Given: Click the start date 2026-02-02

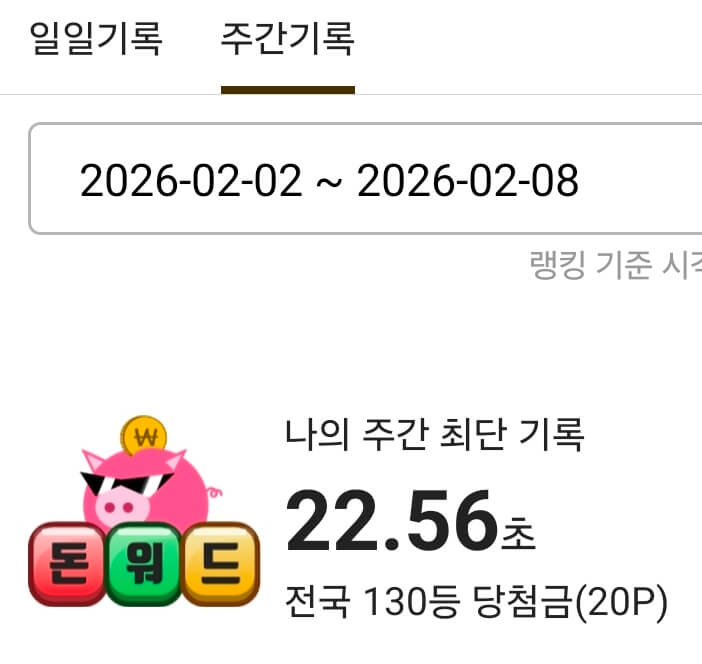Looking at the screenshot, I should pos(191,180).
